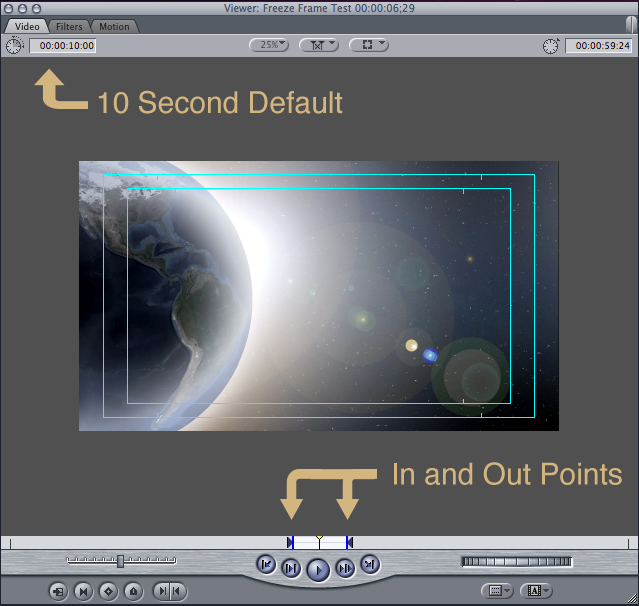The width and height of the screenshot is (639, 606).
Task: Click the 00:00:59:24 current timecode field
Action: point(599,46)
